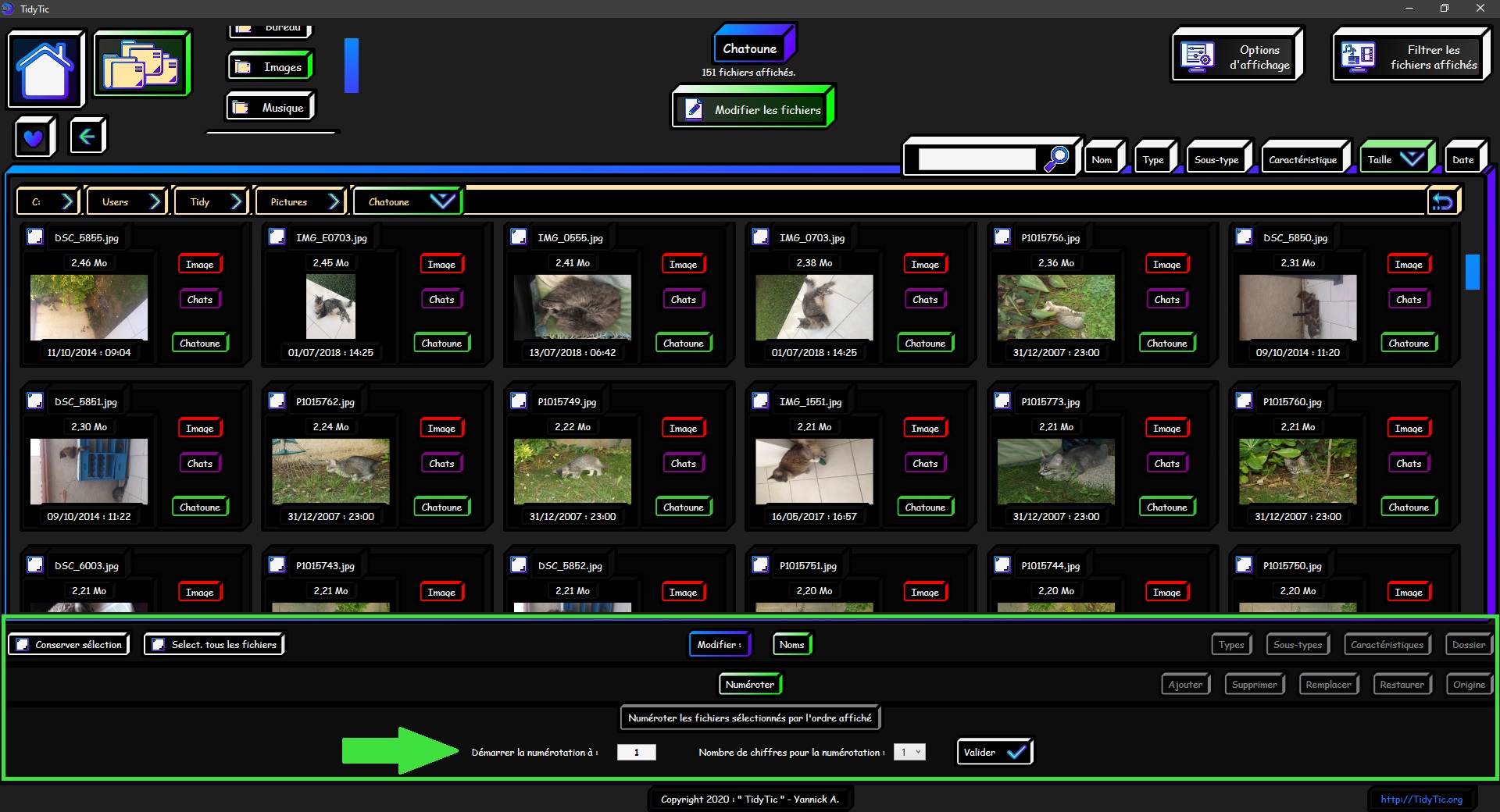Go to the home screen icon
This screenshot has height=812, width=1500.
45,69
